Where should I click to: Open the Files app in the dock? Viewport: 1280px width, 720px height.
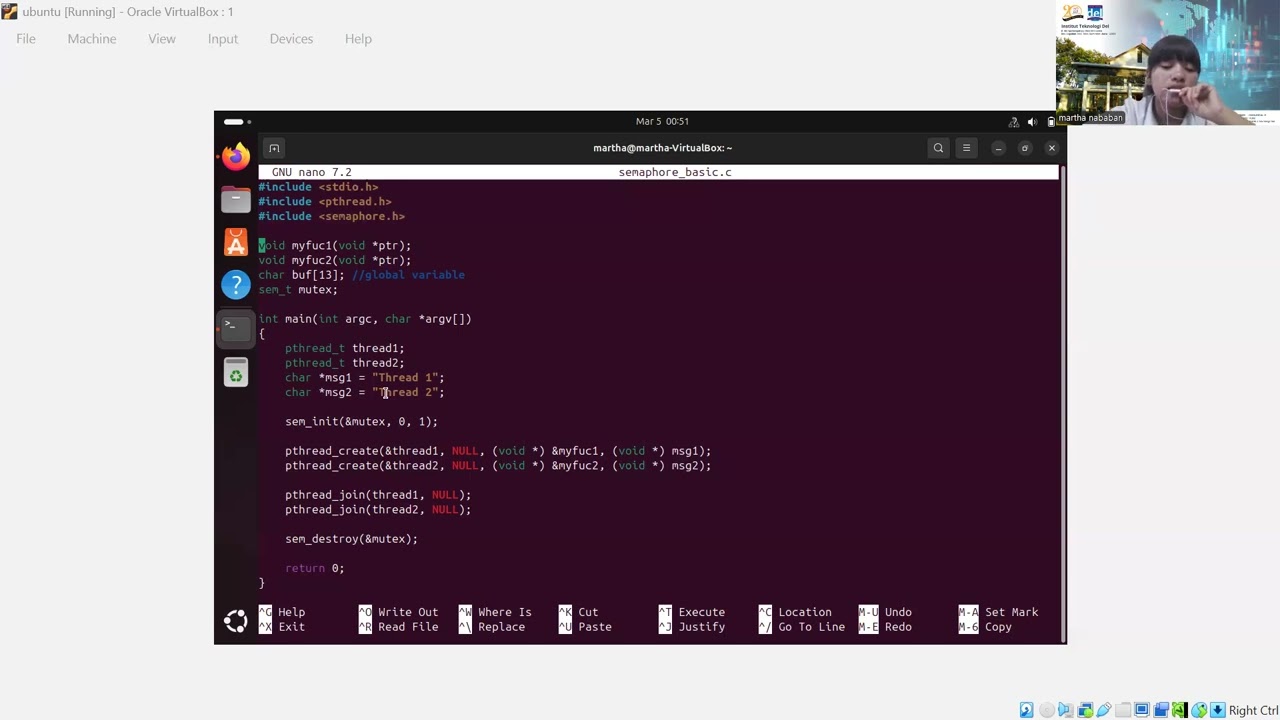(x=236, y=199)
